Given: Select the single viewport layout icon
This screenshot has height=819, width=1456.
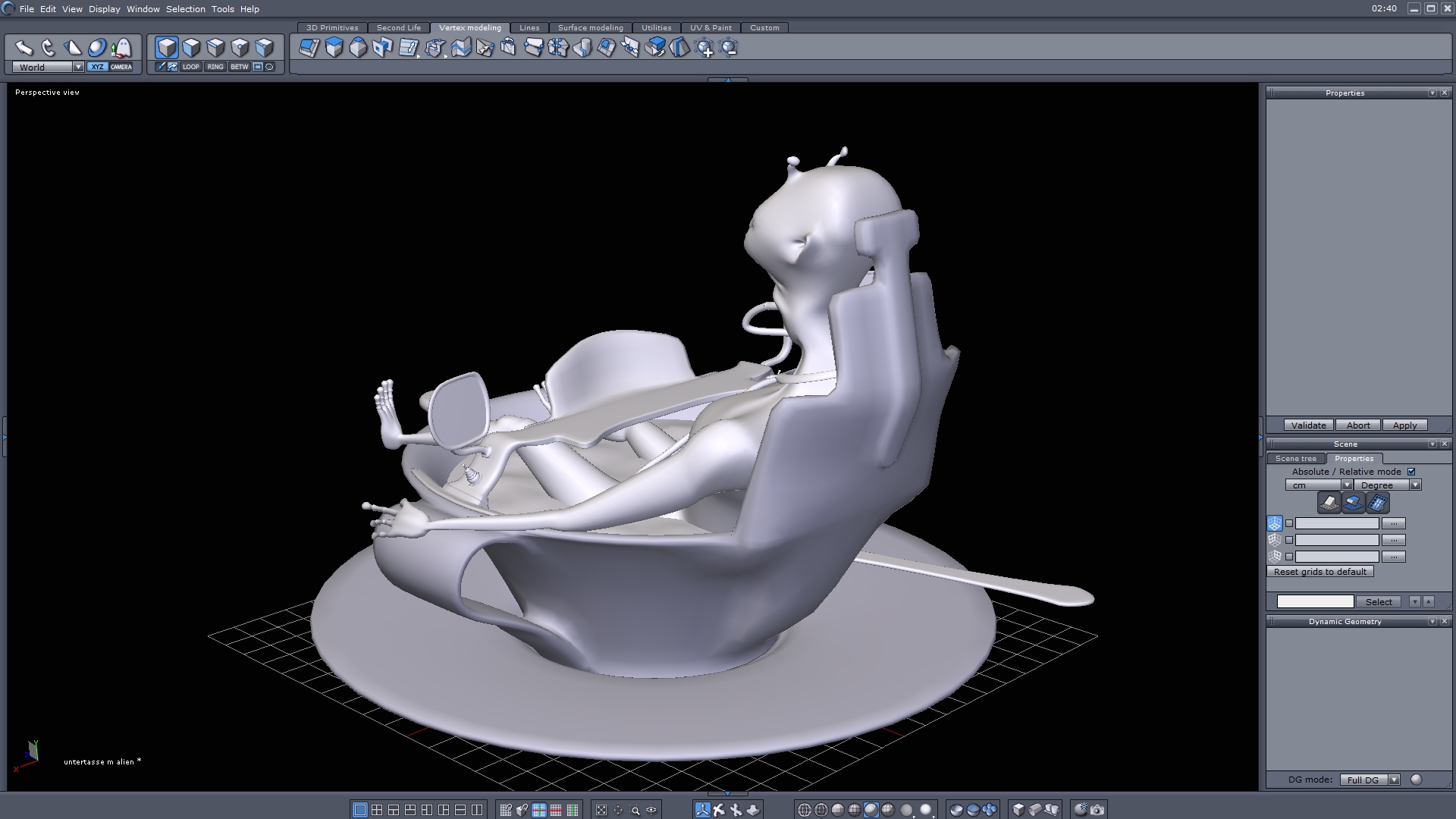Looking at the screenshot, I should point(360,810).
